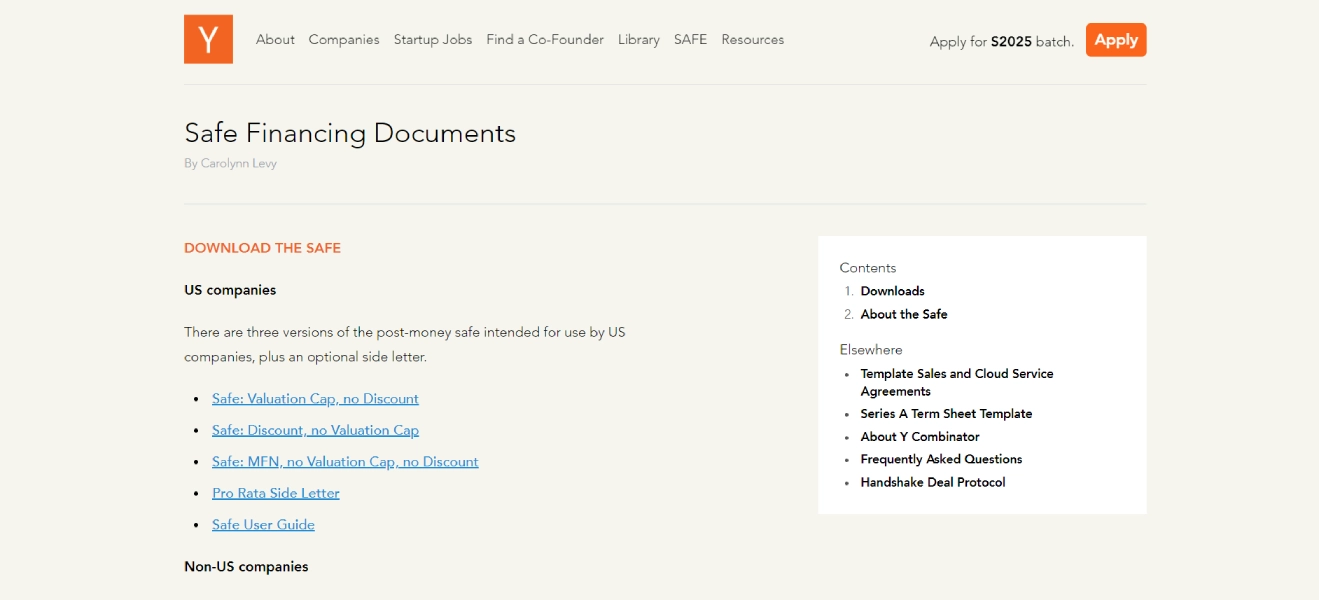
Task: Click the S2025 batch text
Action: [1011, 42]
